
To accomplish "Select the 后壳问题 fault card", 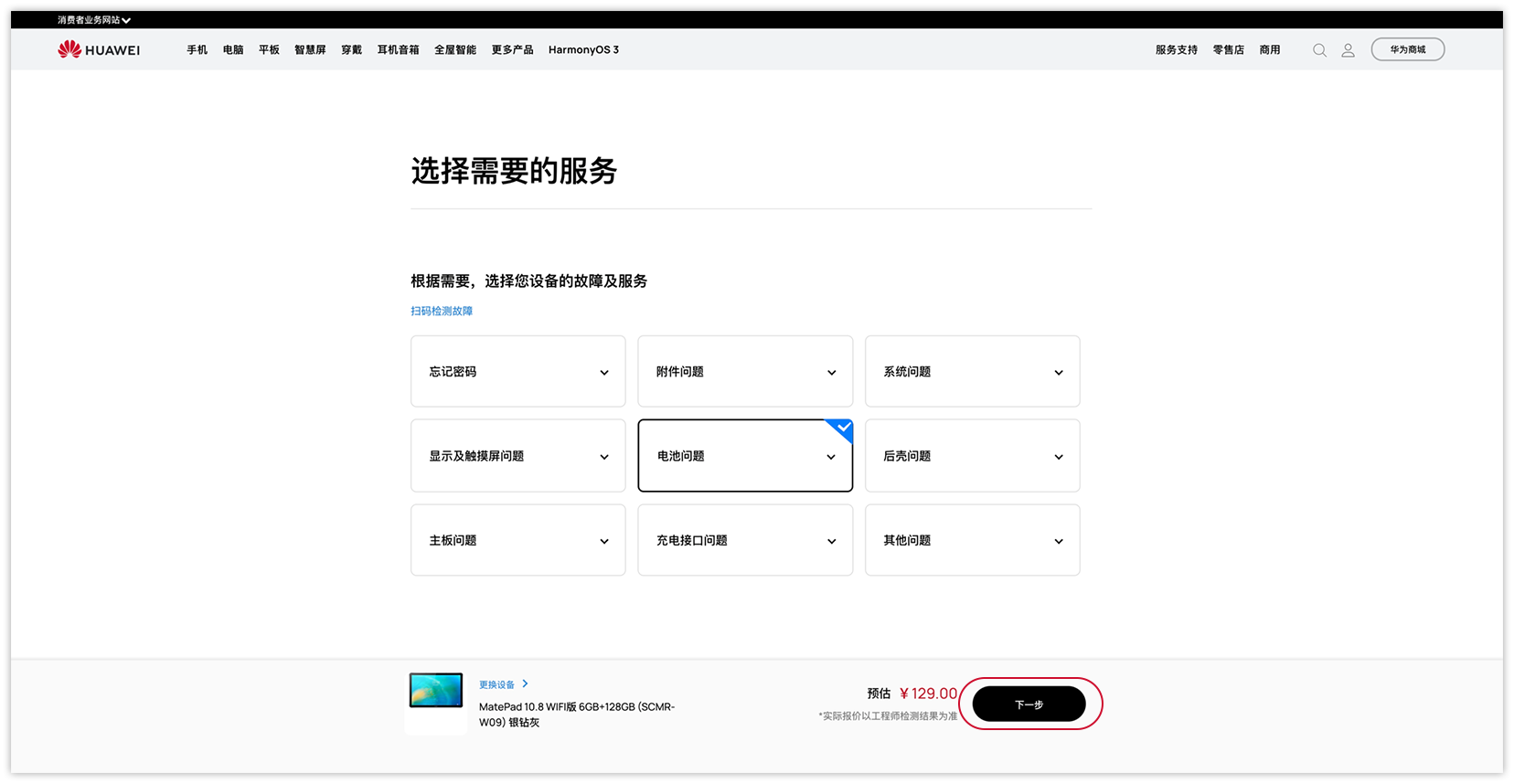I will 973,456.
